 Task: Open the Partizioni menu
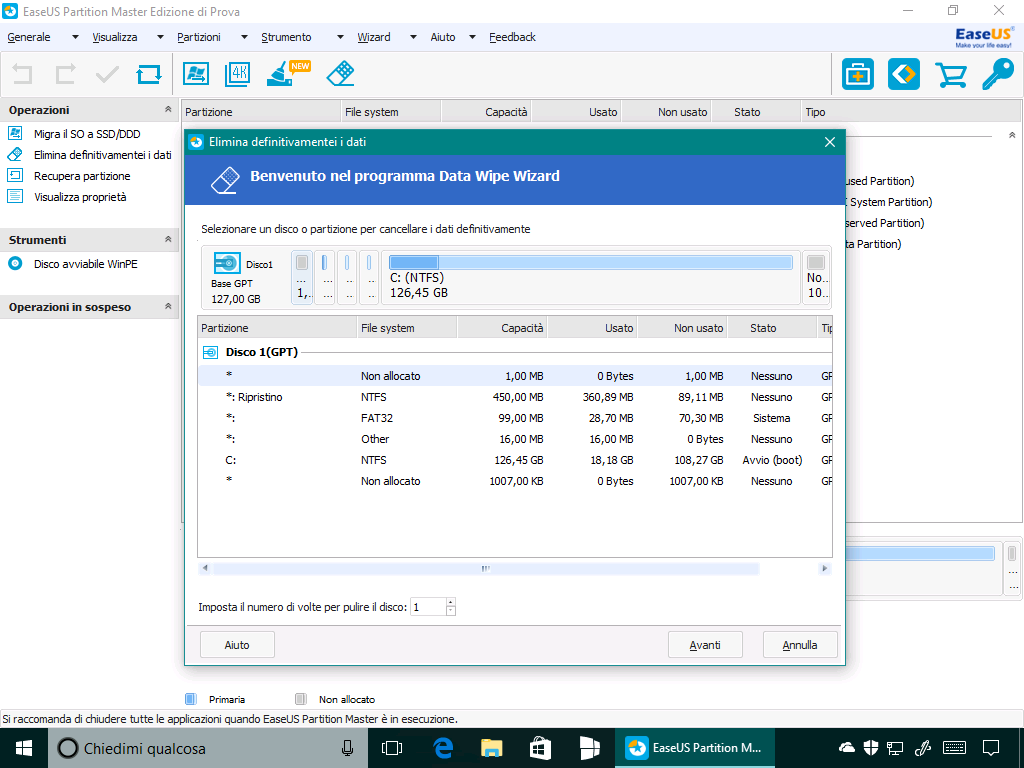[x=199, y=37]
